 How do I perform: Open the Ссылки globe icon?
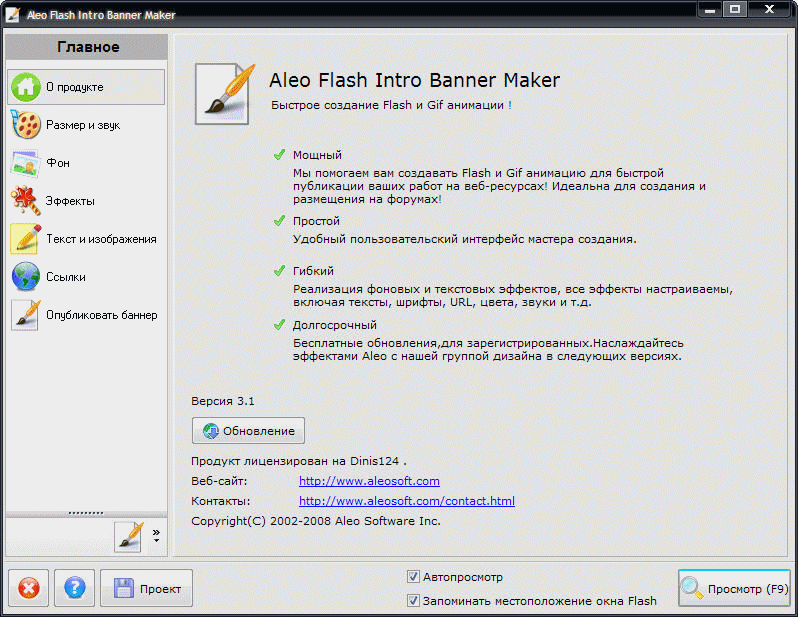(x=25, y=276)
